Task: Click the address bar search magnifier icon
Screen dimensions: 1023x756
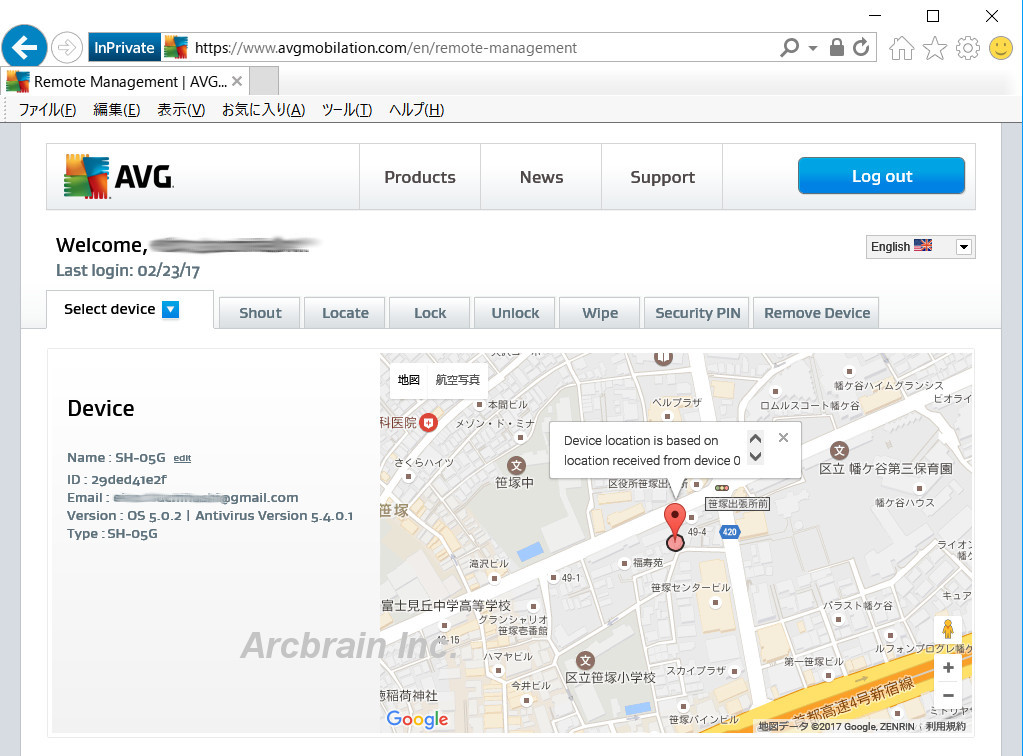Action: pyautogui.click(x=789, y=48)
